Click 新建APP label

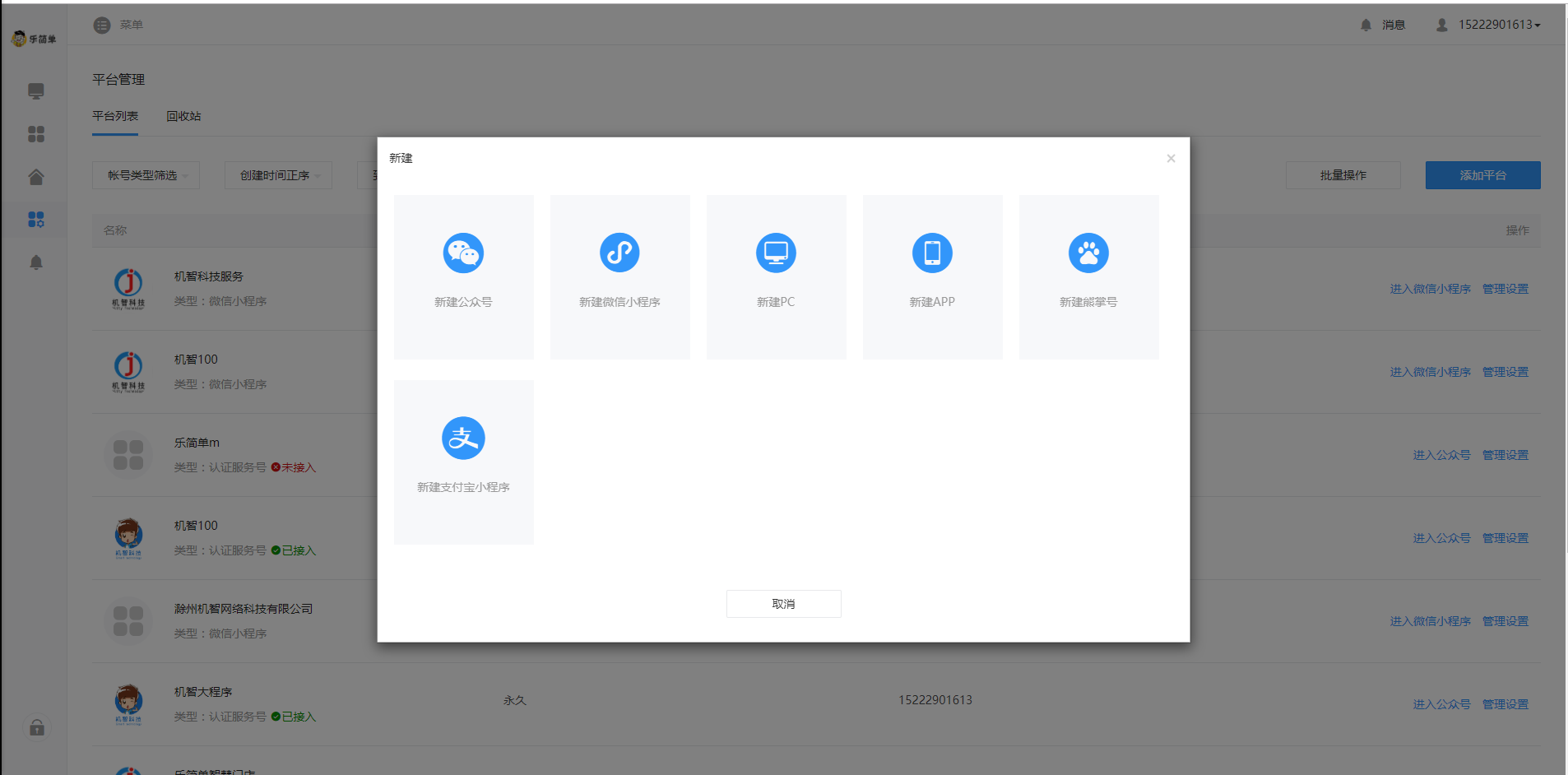(932, 302)
